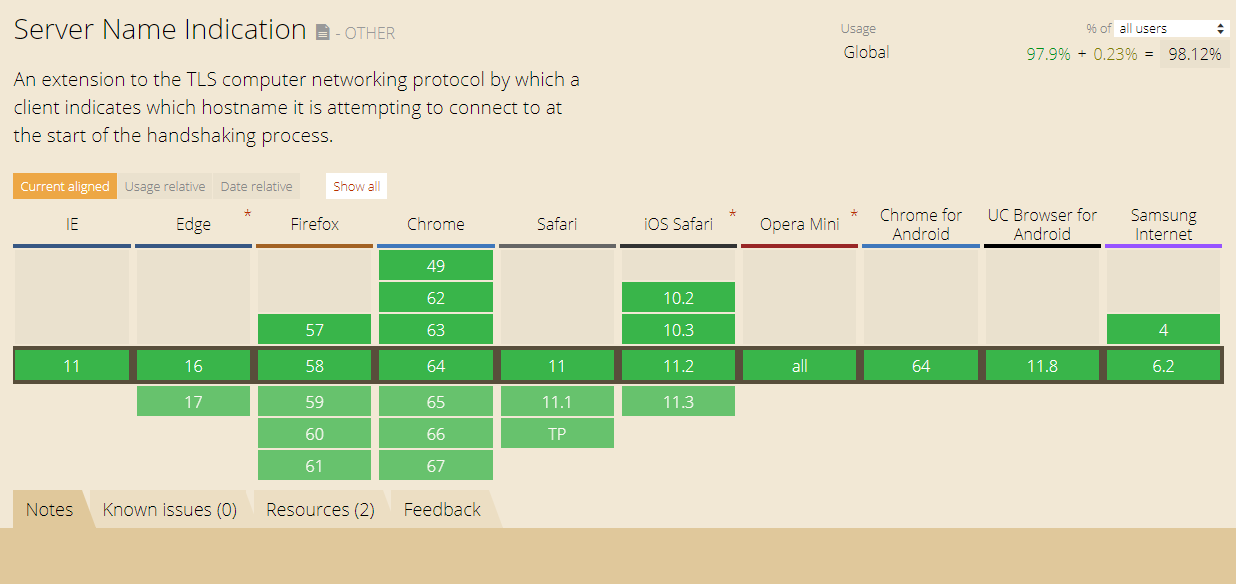Select the IE 11 support cell
This screenshot has width=1236, height=584.
pyautogui.click(x=72, y=366)
